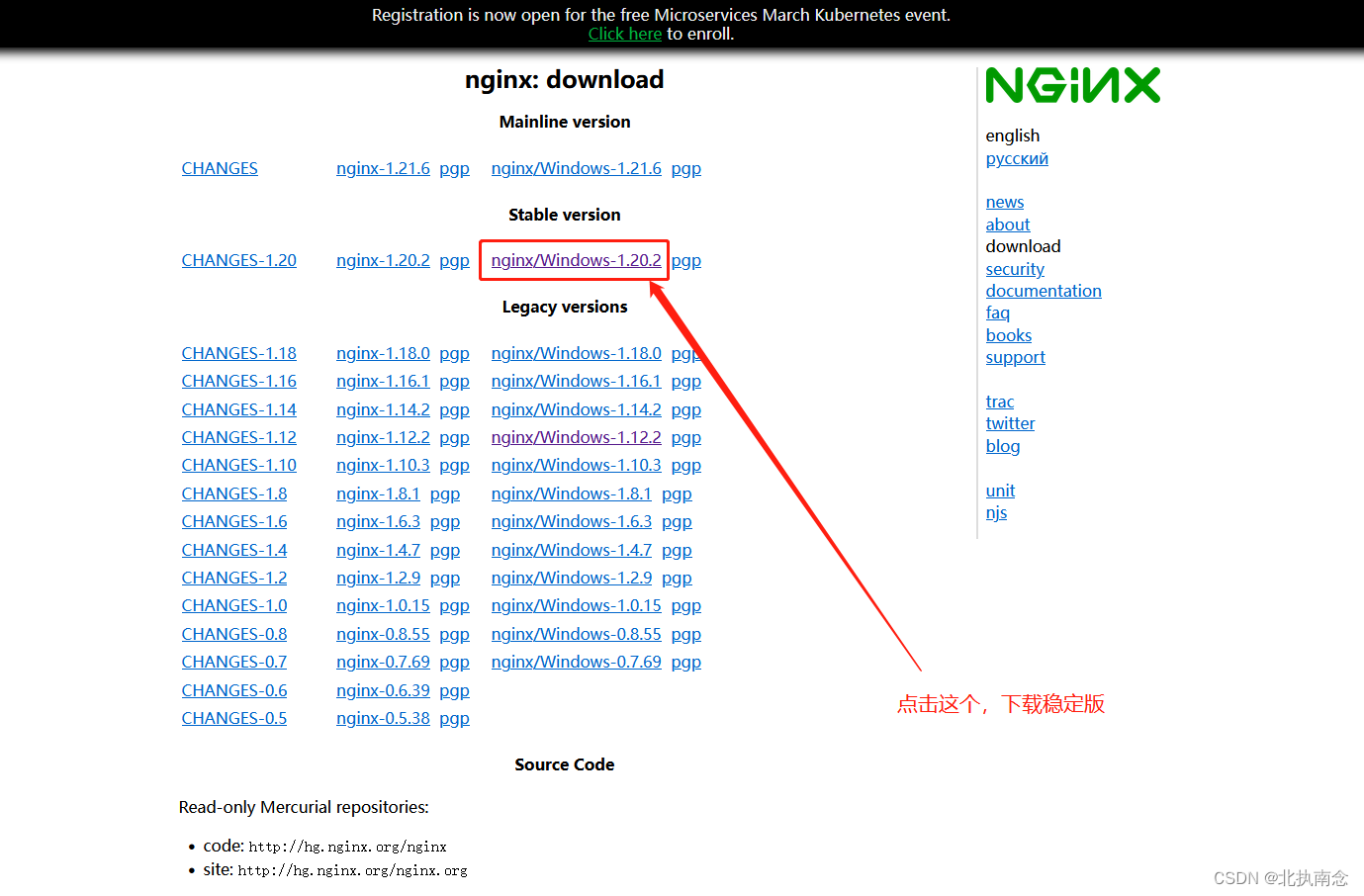The height and width of the screenshot is (896, 1364).
Task: Open CHANGES-1.0 changelog
Action: (x=234, y=605)
